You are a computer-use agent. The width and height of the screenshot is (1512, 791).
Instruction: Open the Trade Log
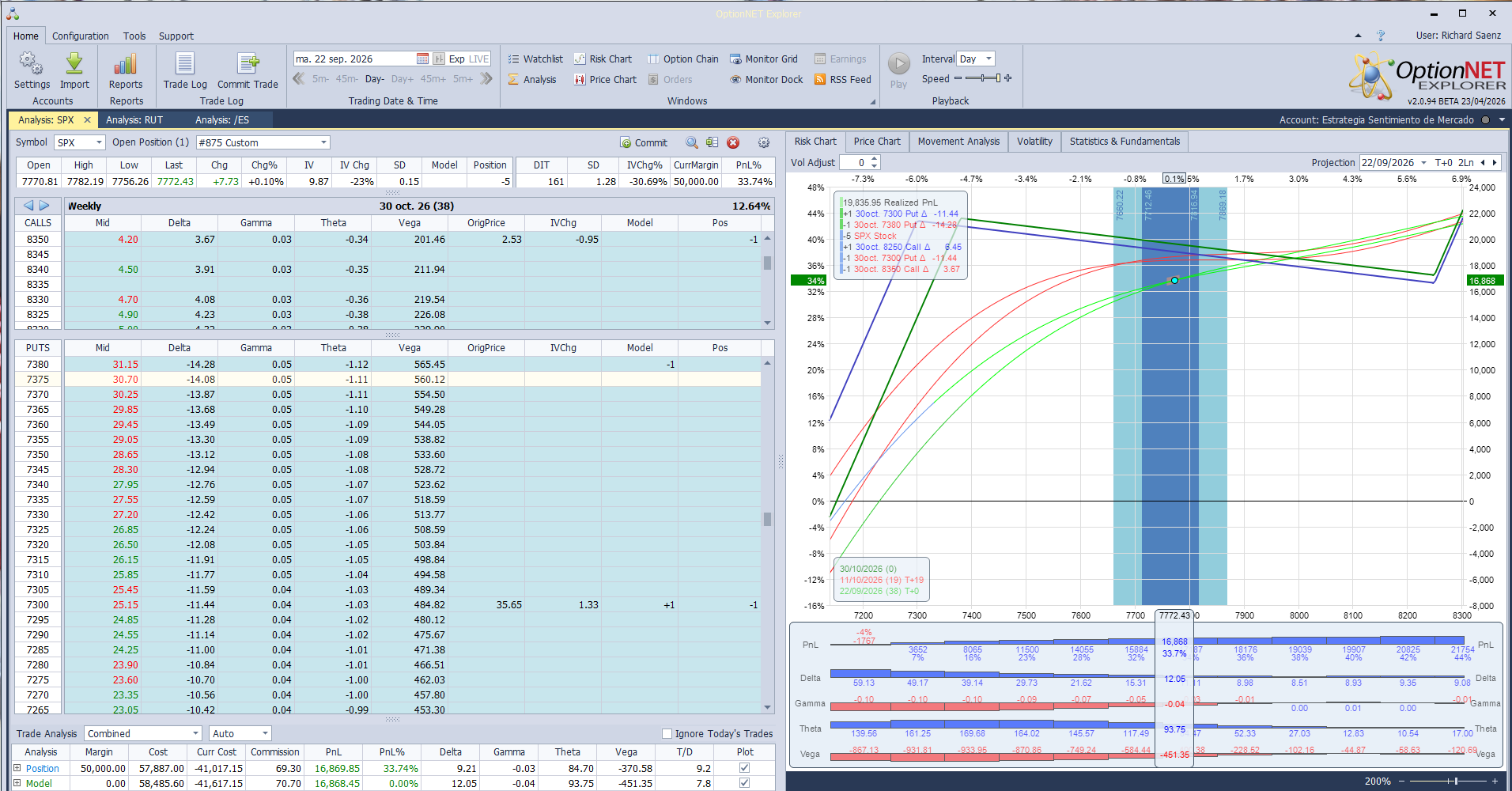click(185, 70)
